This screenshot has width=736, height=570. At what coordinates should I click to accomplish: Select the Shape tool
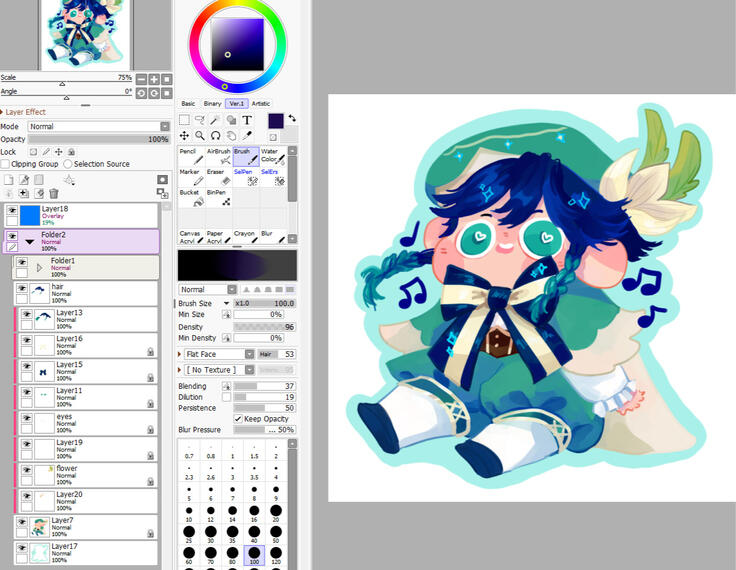[231, 120]
